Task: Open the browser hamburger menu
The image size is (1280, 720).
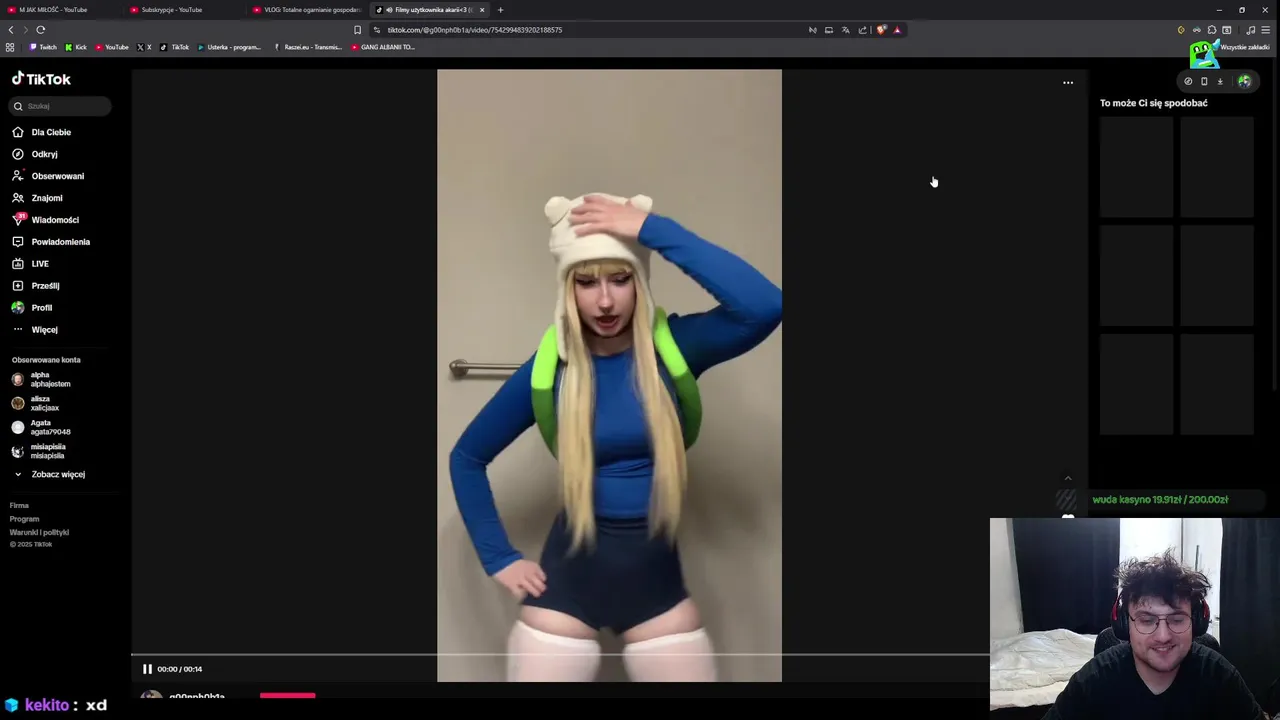Action: click(x=1265, y=30)
